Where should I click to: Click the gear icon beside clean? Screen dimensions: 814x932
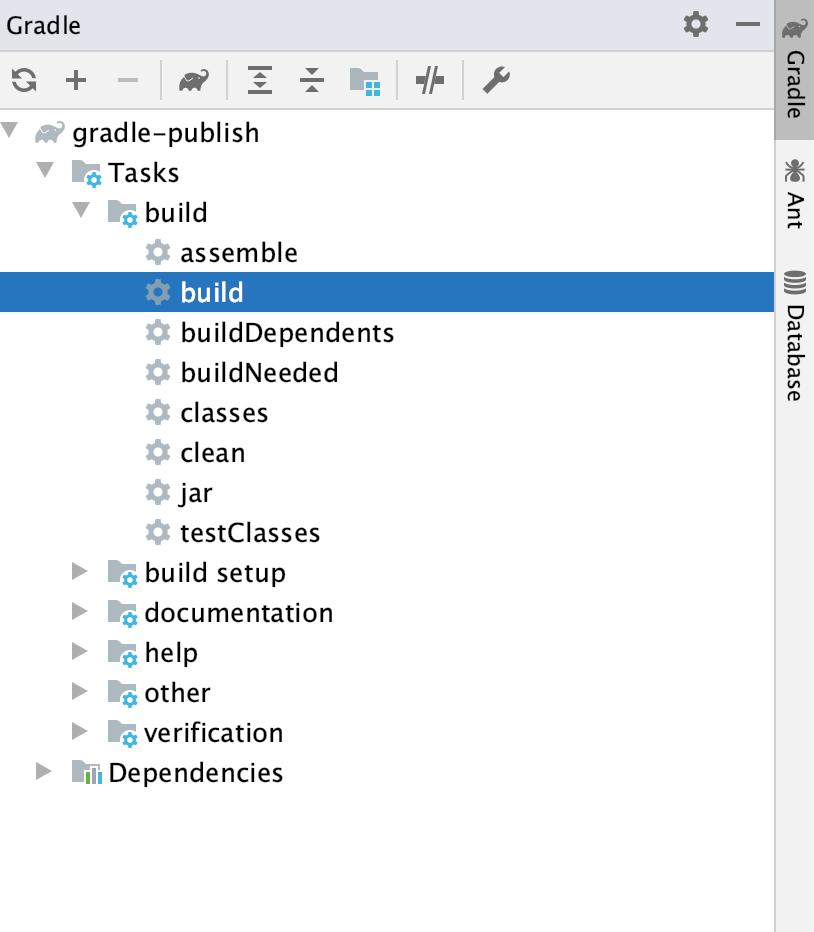[x=158, y=452]
